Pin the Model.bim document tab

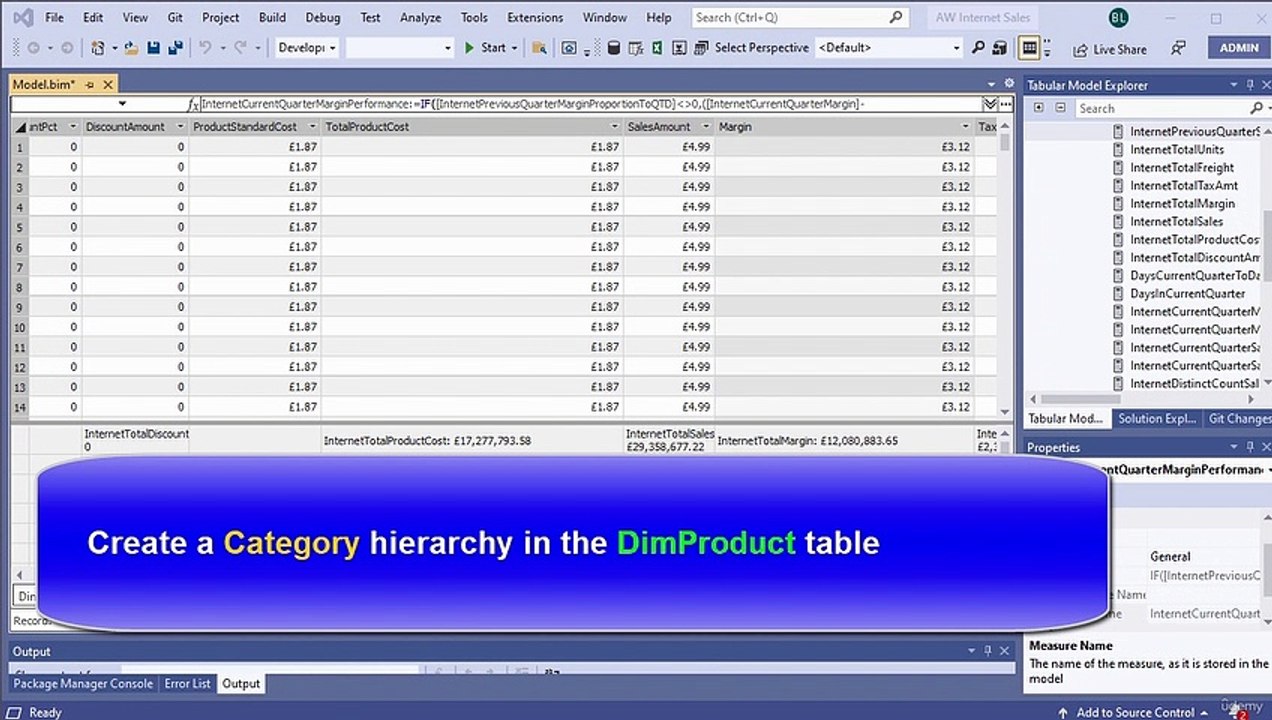[x=89, y=85]
